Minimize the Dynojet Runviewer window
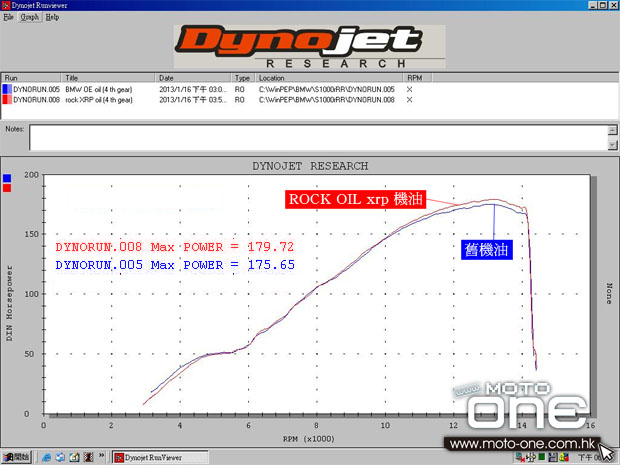This screenshot has height=465, width=620. [592, 5]
